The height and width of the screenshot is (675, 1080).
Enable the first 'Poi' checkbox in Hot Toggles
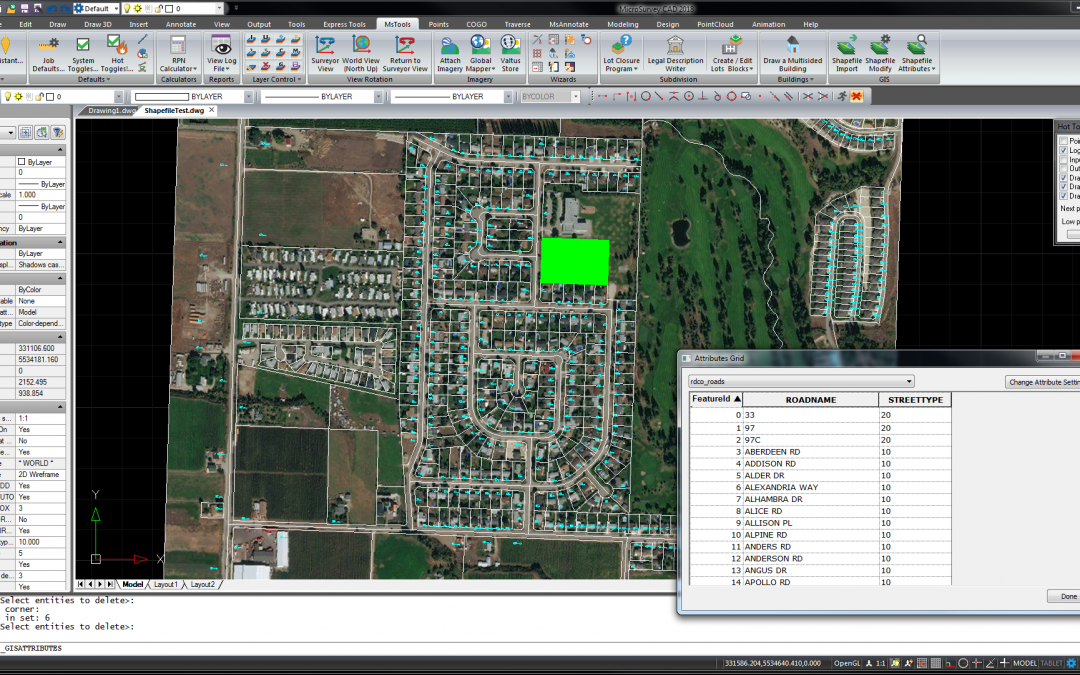1062,141
